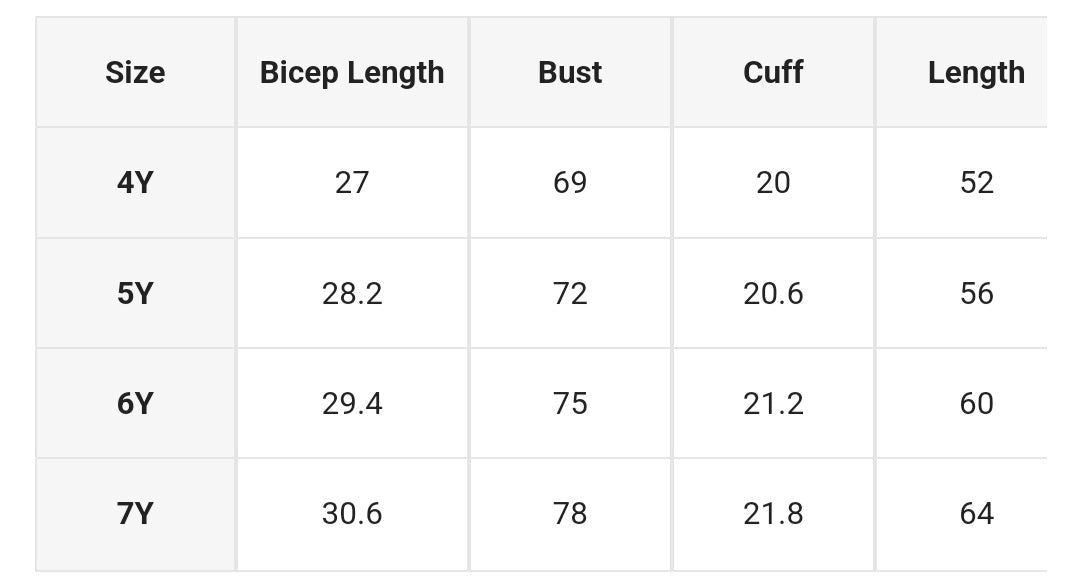Click the Bicep Length column header
The height and width of the screenshot is (585, 1080).
(352, 73)
